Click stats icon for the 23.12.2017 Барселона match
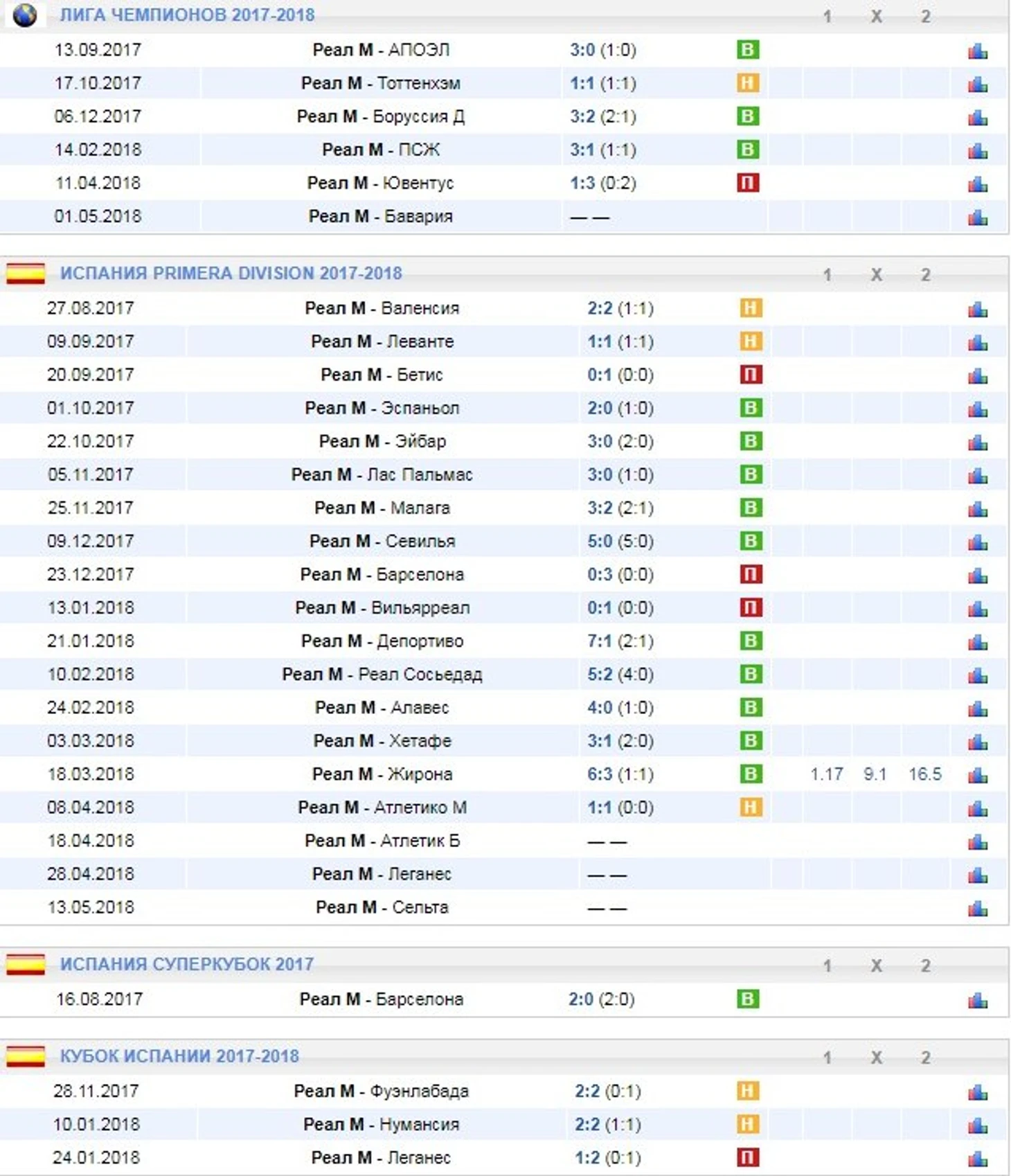 pos(978,575)
